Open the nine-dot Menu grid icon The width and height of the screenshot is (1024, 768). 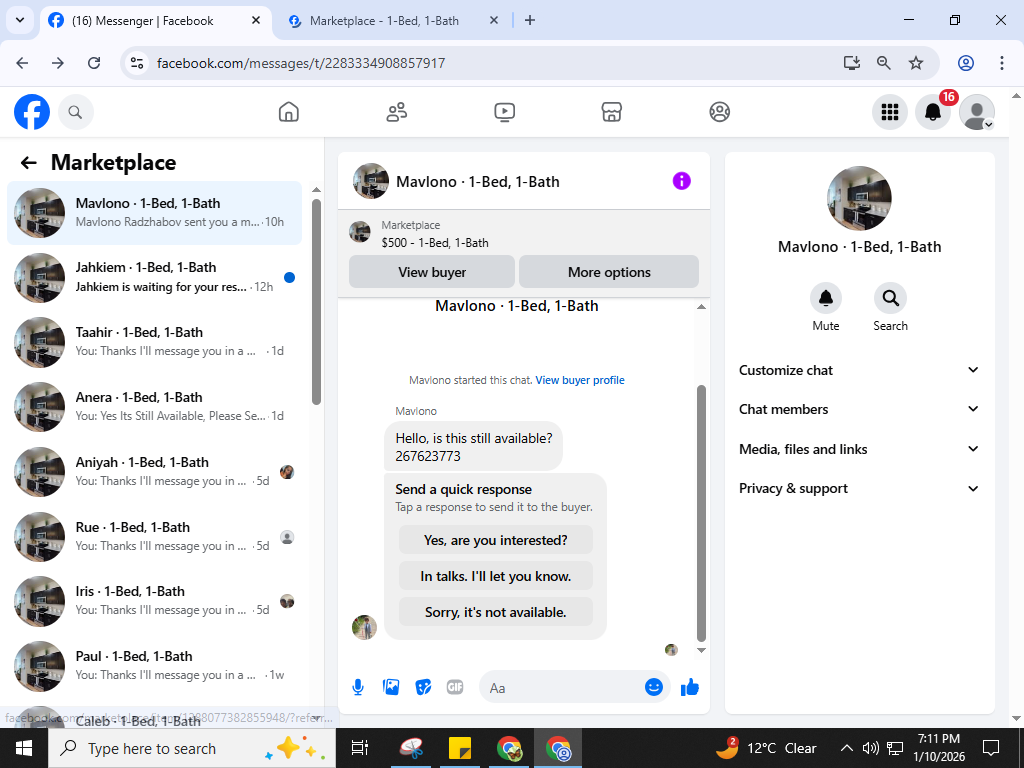tap(890, 112)
